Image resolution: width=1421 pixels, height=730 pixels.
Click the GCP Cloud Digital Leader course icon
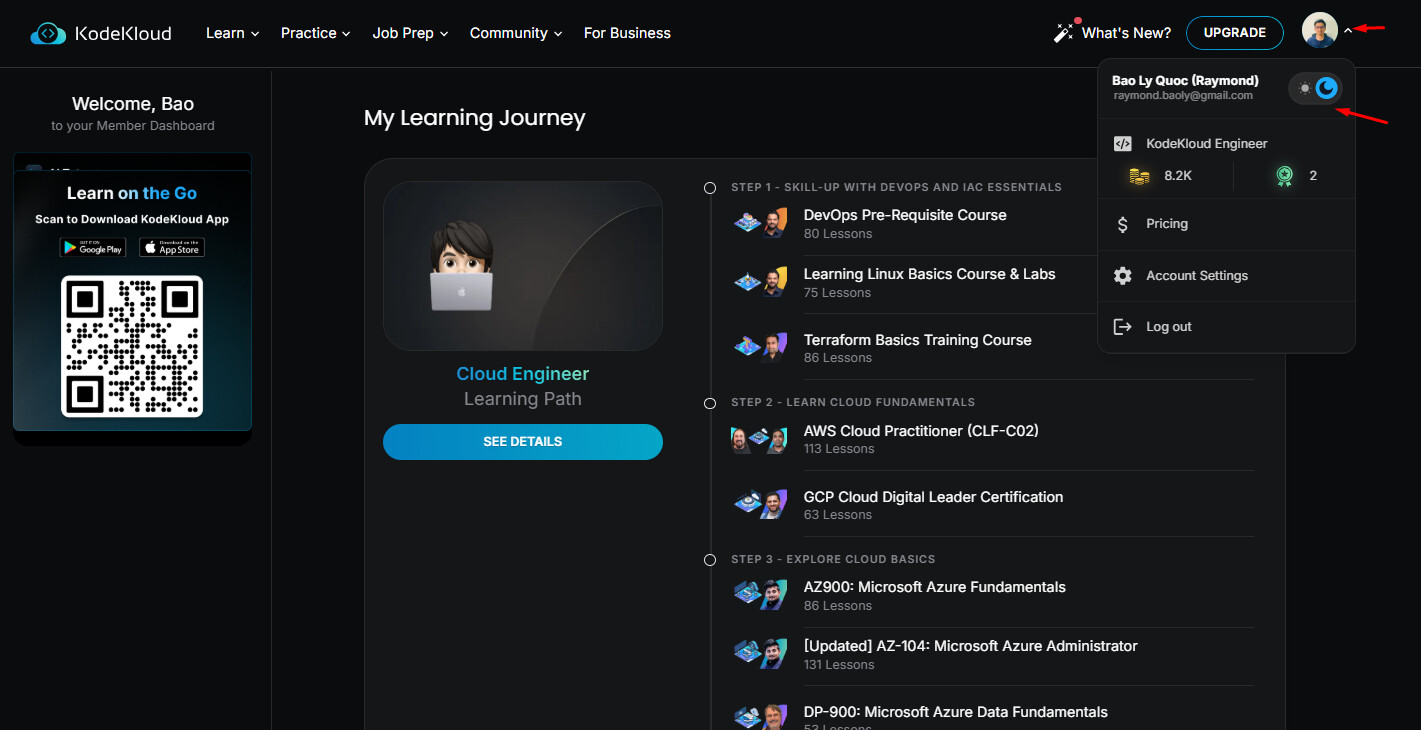(x=761, y=505)
